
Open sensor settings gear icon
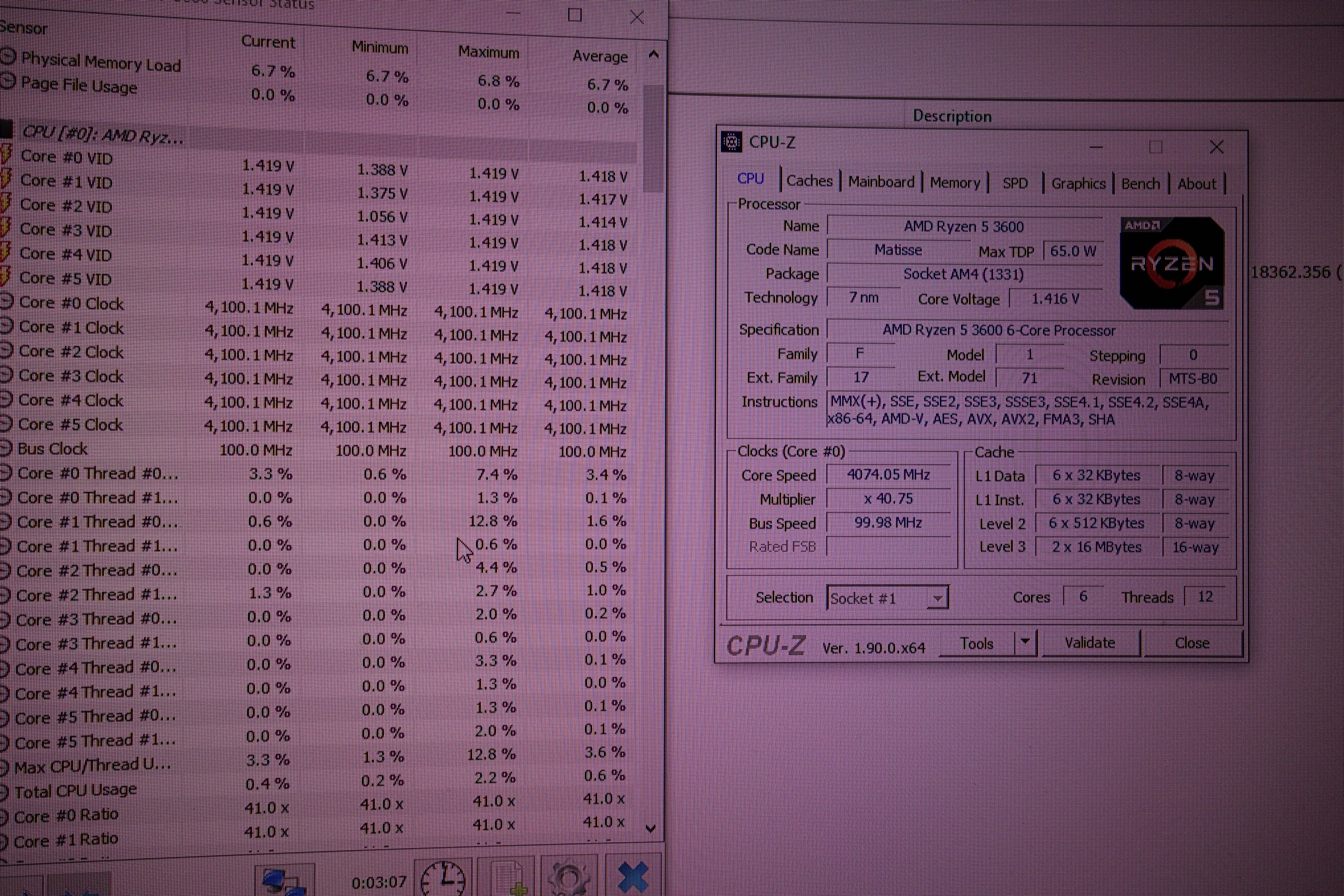[x=568, y=879]
